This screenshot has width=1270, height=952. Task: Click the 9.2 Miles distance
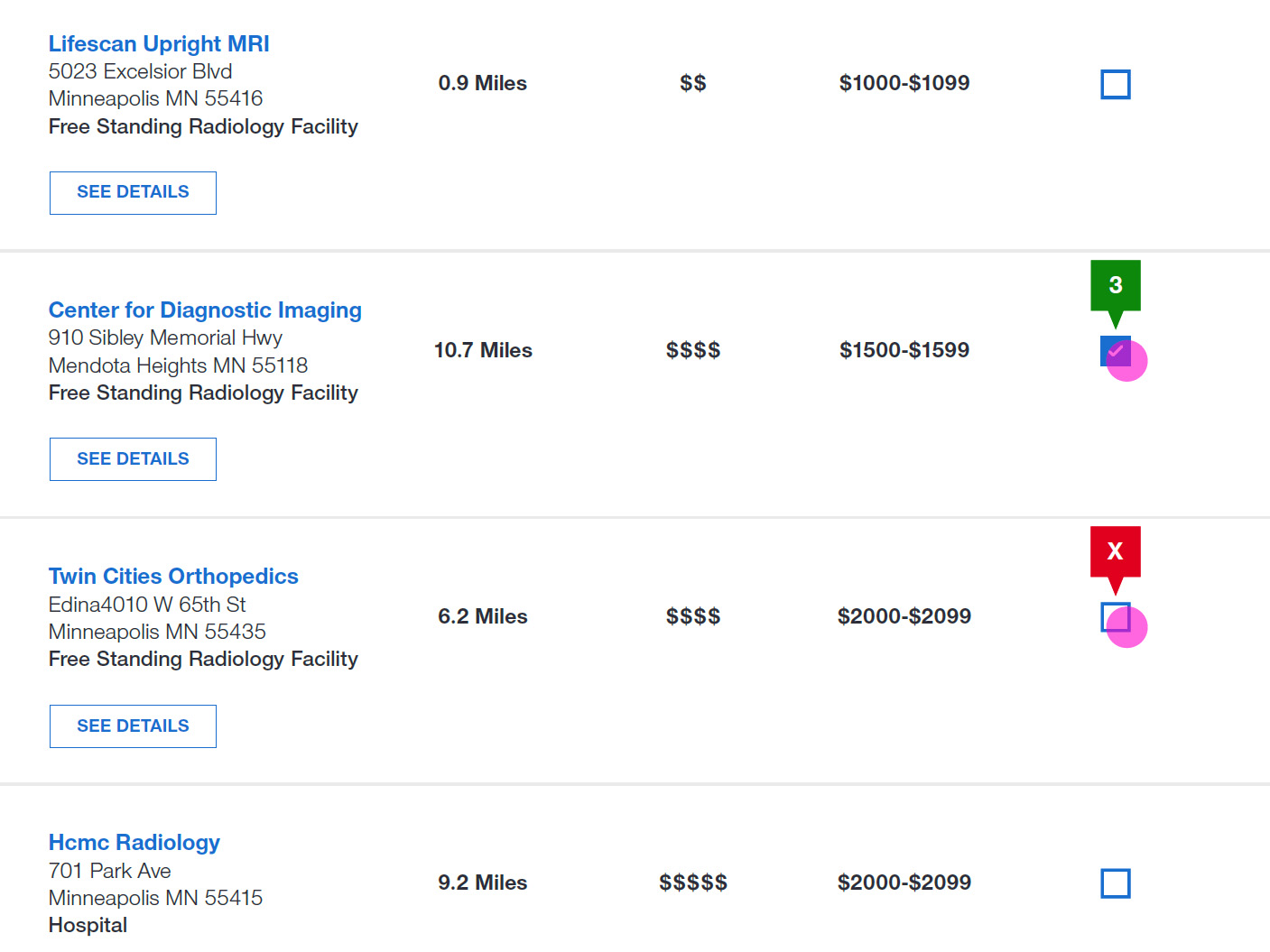(x=483, y=883)
